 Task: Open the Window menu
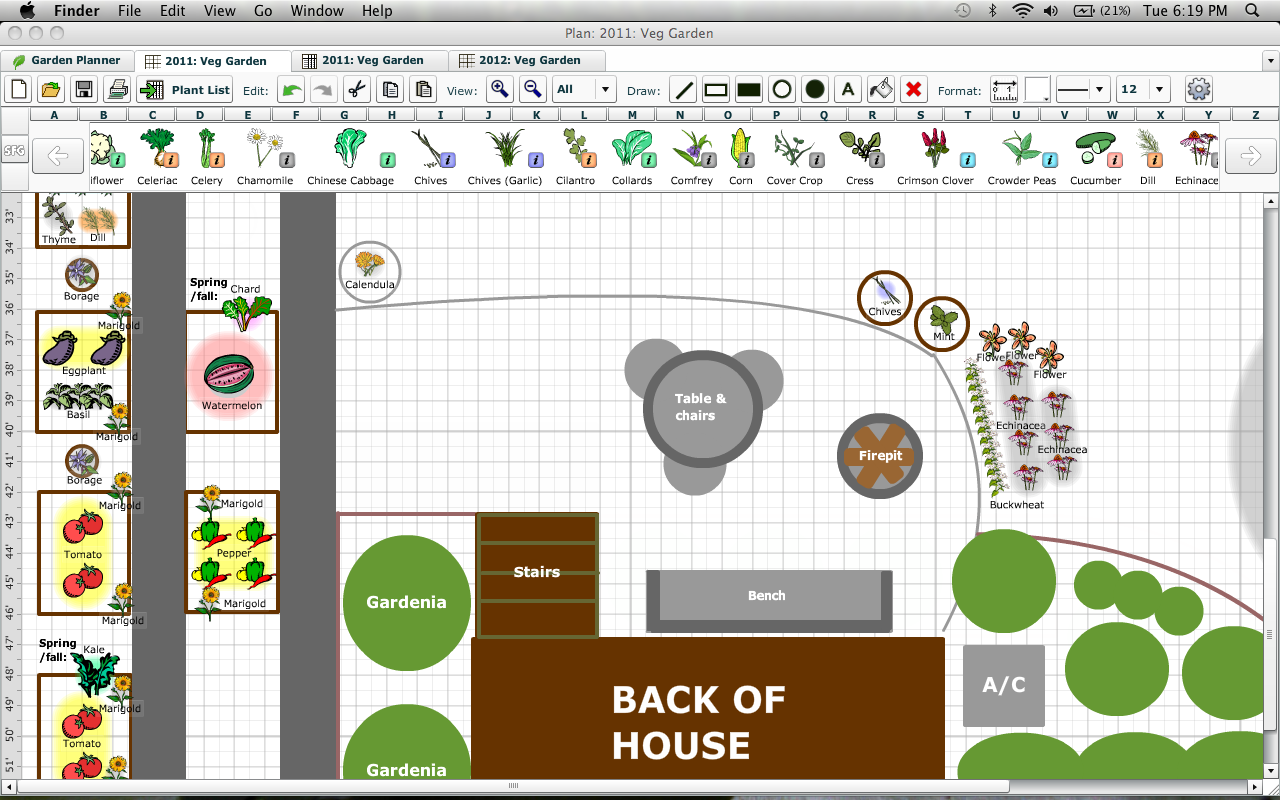316,11
